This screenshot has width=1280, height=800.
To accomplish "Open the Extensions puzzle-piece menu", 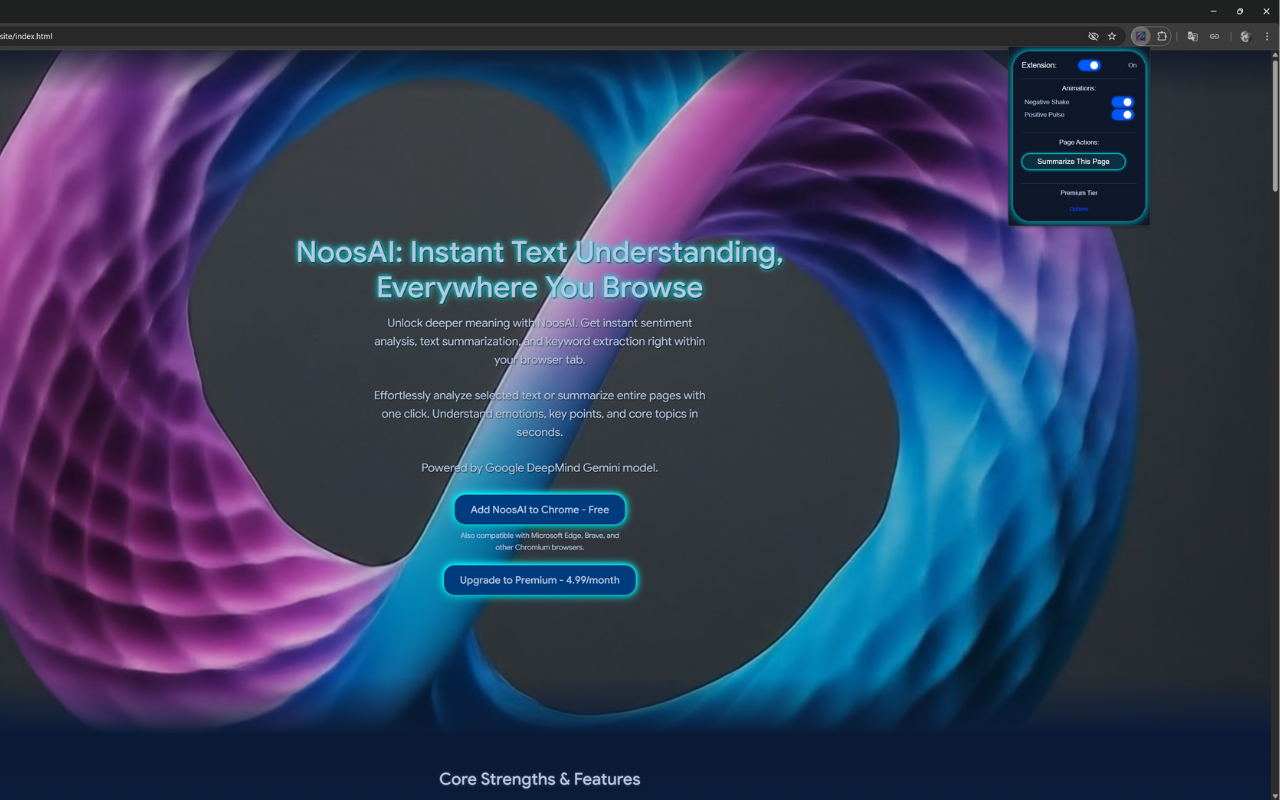I will (1162, 36).
